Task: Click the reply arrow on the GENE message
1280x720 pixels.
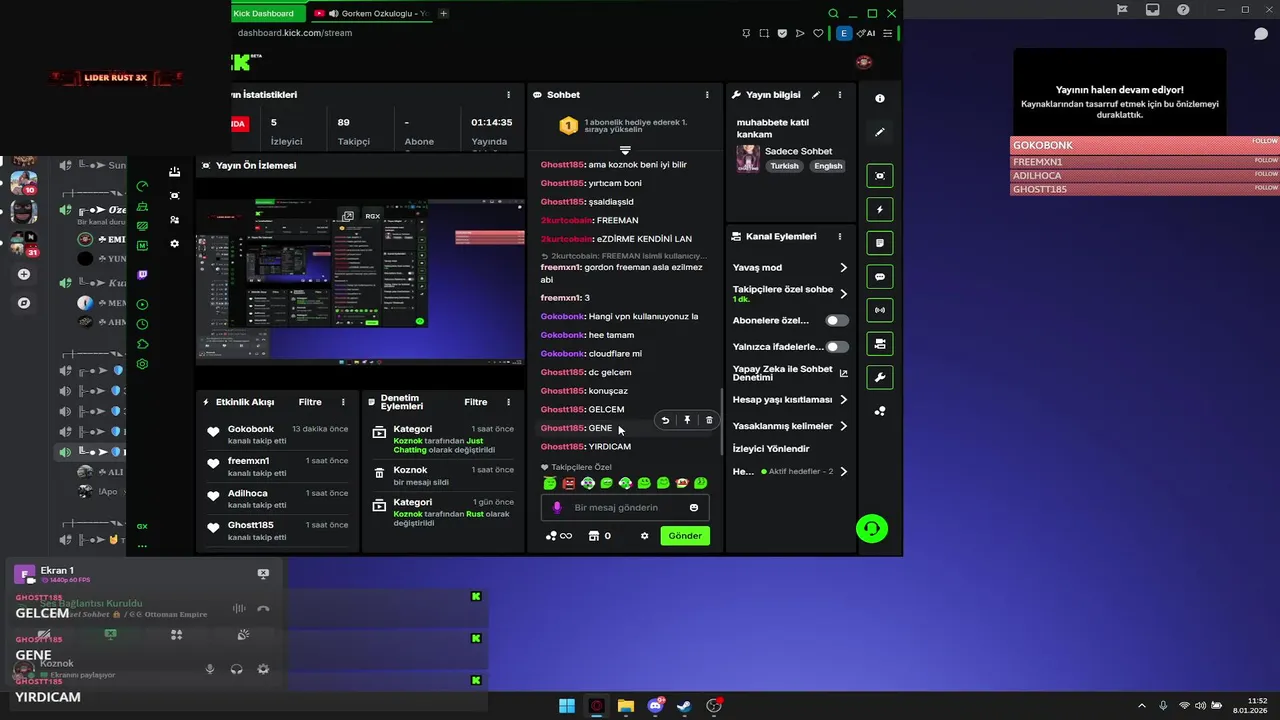Action: pyautogui.click(x=665, y=421)
